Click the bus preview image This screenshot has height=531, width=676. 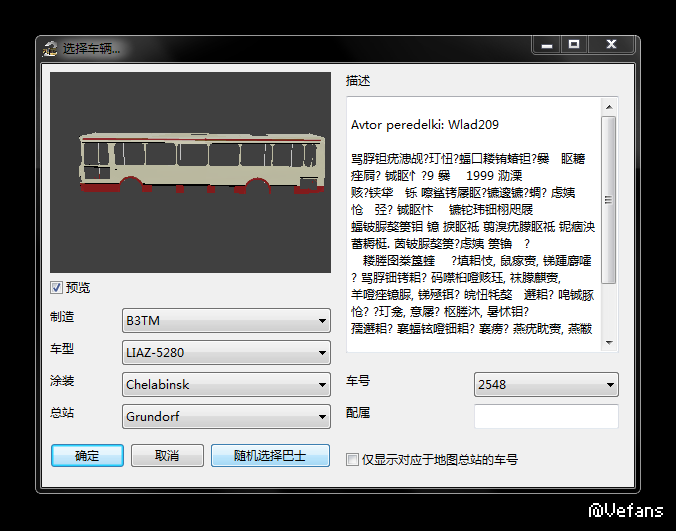[191, 172]
